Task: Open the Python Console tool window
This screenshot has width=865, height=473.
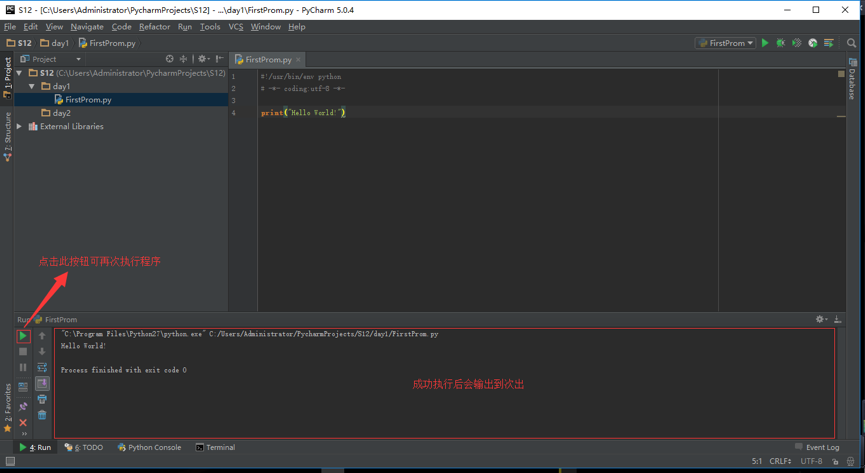Action: tap(149, 448)
